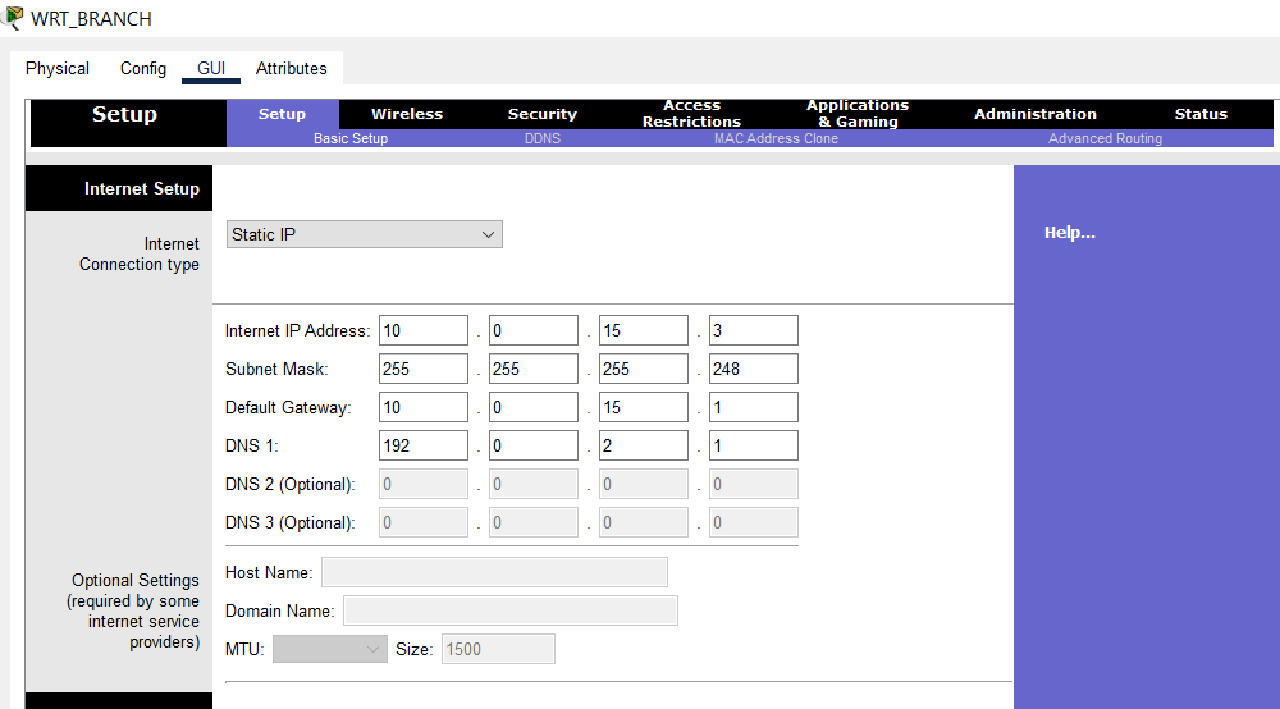Open MAC Address Clone settings
Viewport: 1280px width, 709px height.
(x=776, y=138)
